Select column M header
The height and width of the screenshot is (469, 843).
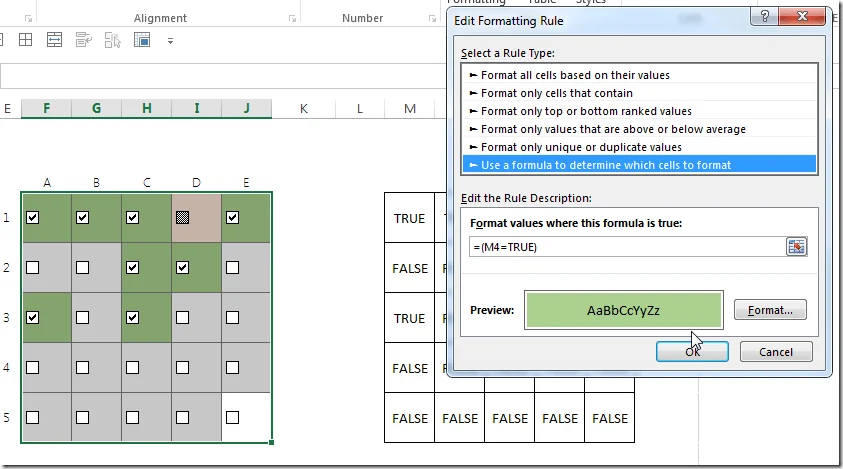coord(410,109)
